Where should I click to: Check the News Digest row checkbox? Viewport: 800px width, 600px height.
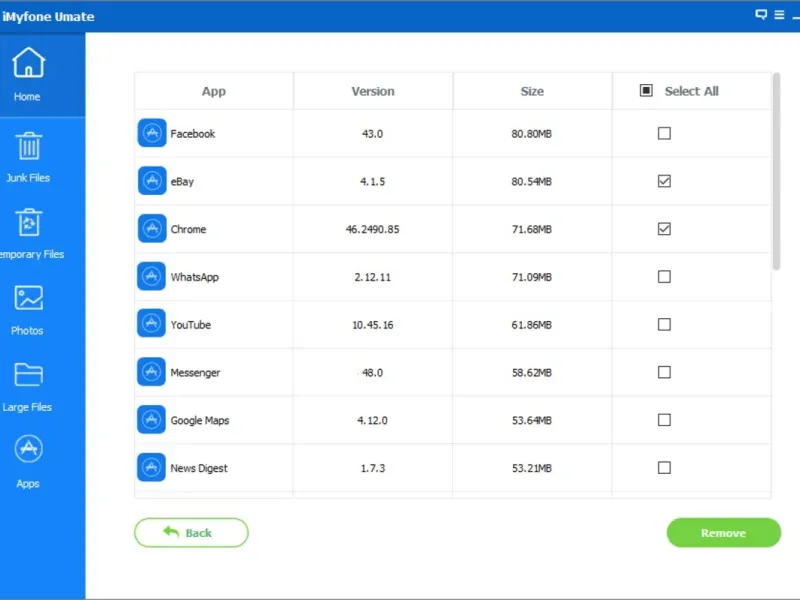[664, 468]
